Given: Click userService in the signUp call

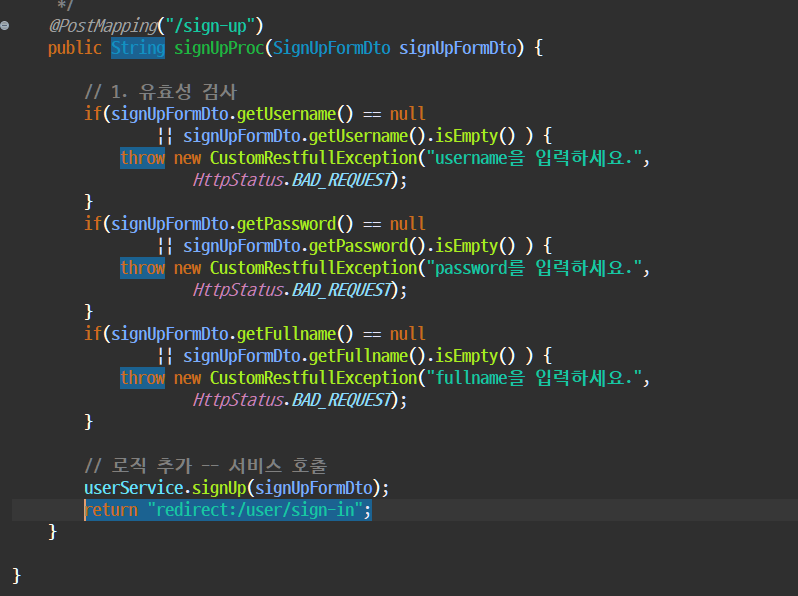Looking at the screenshot, I should (x=133, y=488).
